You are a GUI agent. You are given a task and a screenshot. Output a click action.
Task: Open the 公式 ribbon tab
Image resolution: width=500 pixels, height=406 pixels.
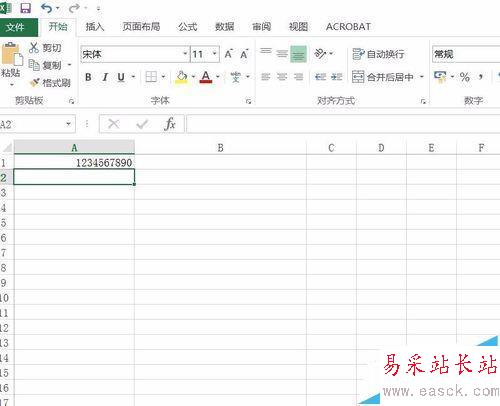click(x=187, y=27)
